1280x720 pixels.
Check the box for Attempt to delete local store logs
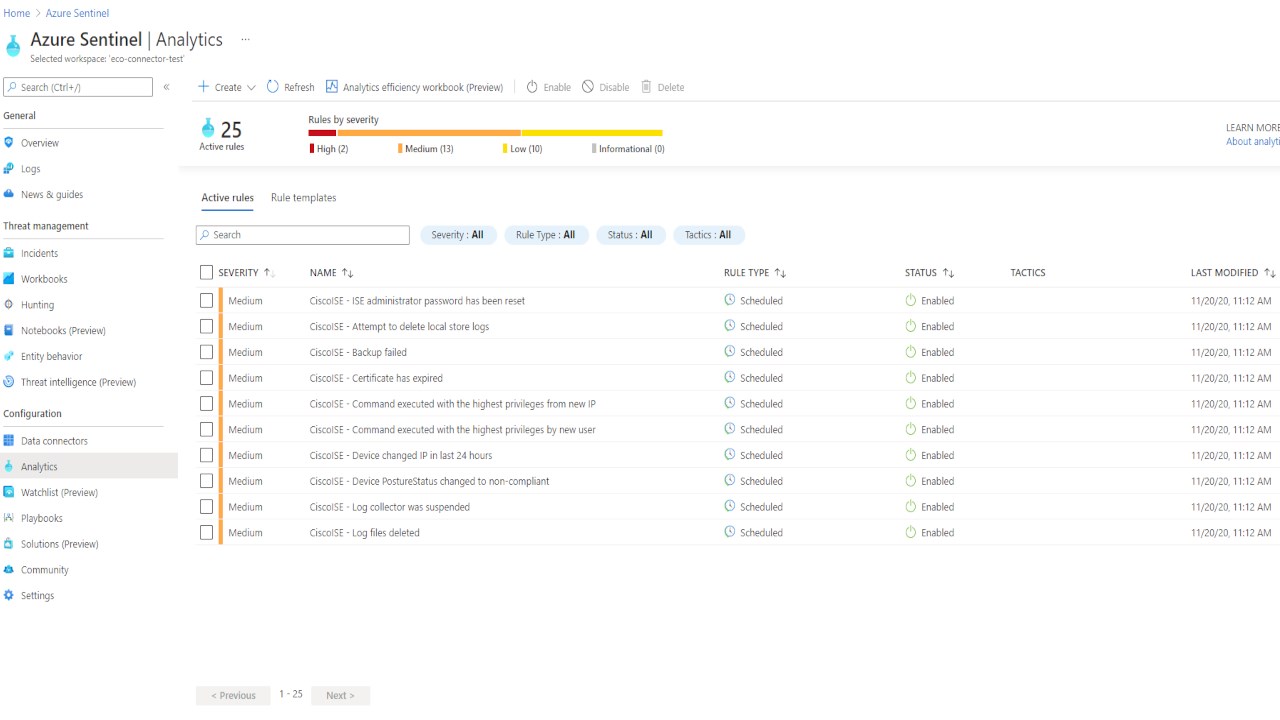(206, 326)
